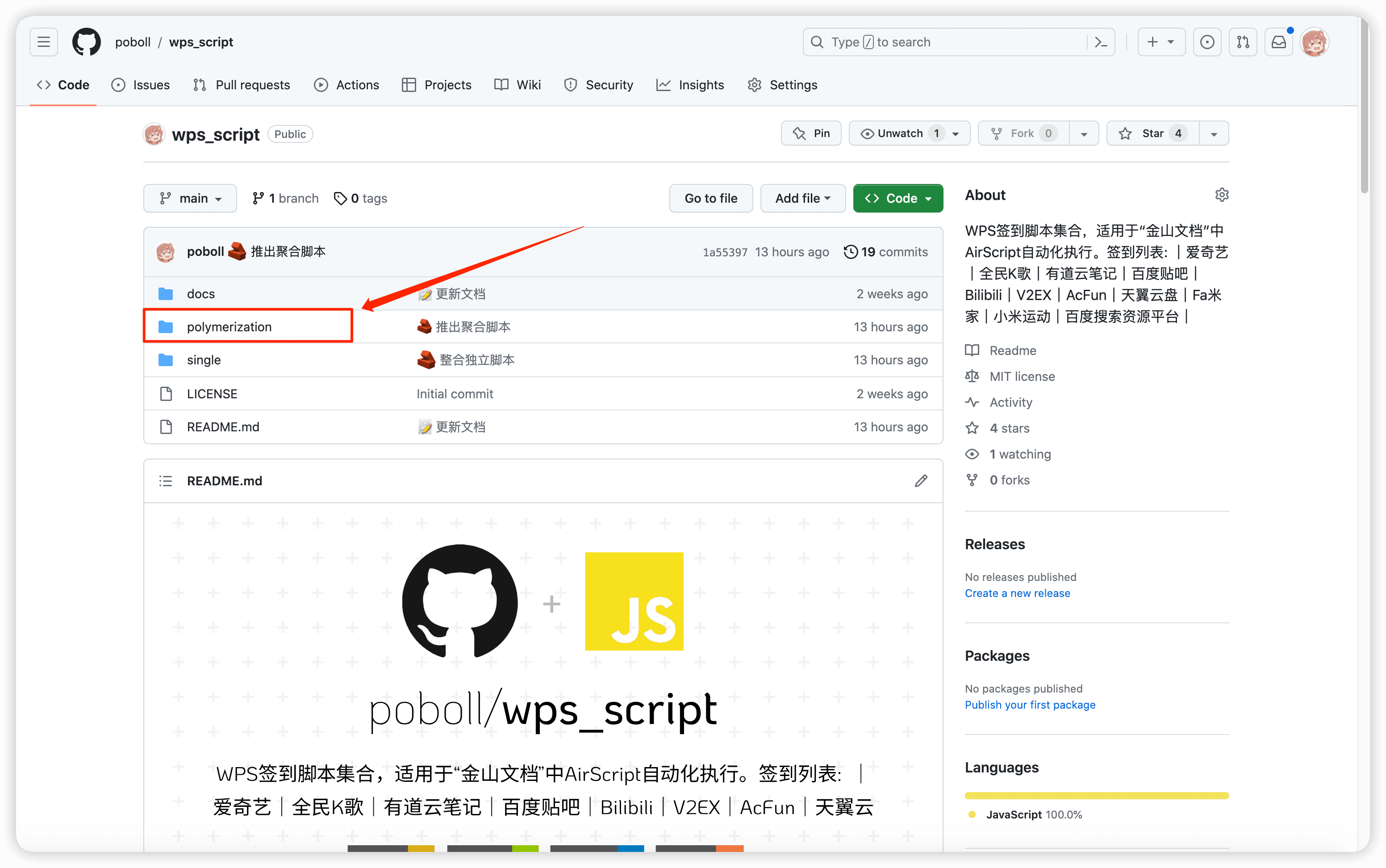Open the command palette icon
1386x868 pixels.
pyautogui.click(x=1101, y=42)
